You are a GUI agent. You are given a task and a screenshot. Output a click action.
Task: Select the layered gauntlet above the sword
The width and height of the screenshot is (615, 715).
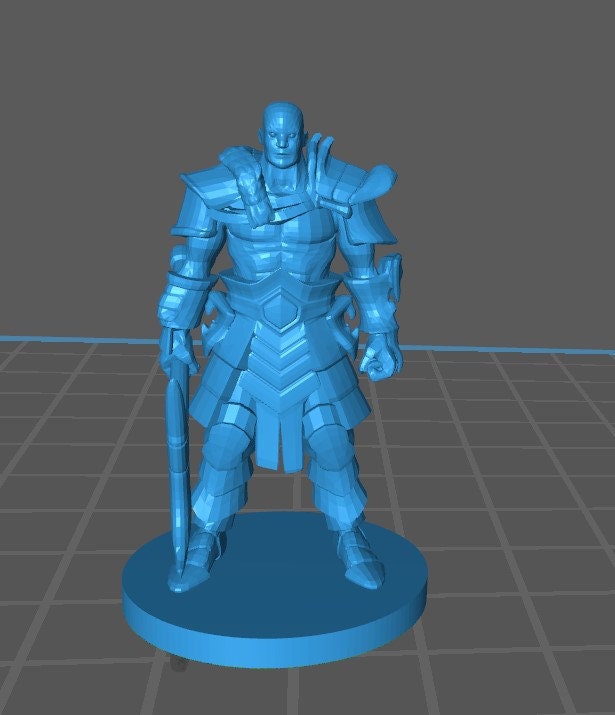[x=184, y=290]
